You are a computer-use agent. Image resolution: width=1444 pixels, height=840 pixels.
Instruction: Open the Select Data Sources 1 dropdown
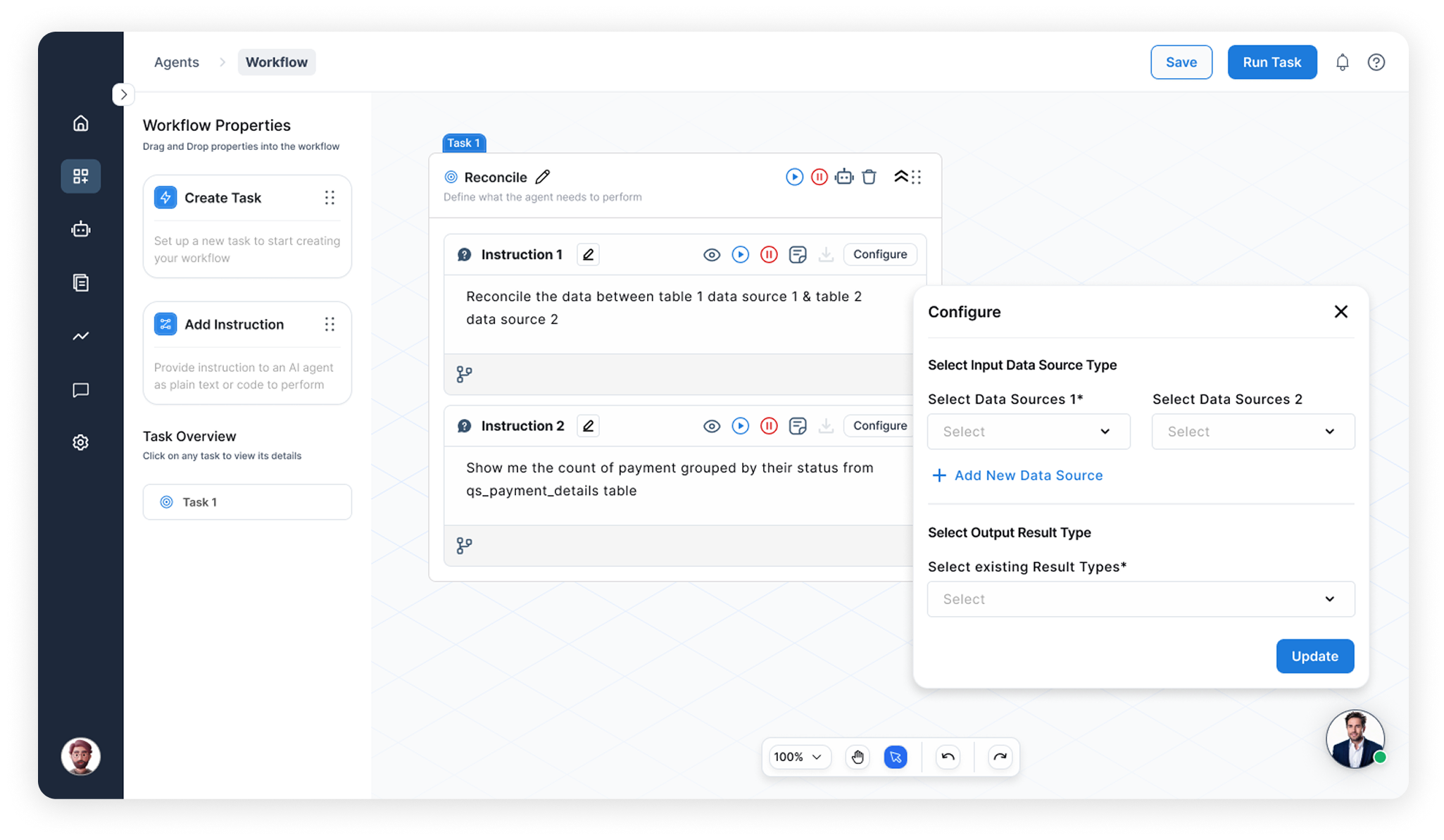(1028, 432)
